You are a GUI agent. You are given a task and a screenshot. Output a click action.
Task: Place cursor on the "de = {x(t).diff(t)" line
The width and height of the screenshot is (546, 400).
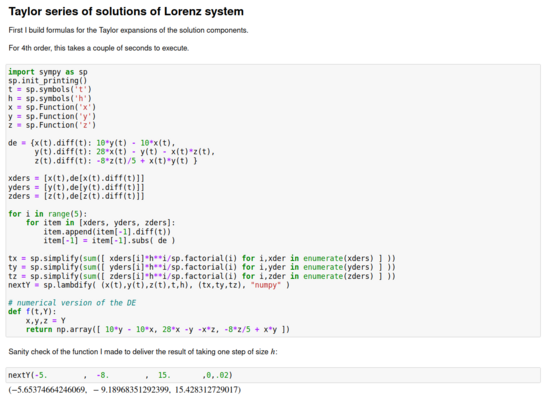(x=92, y=143)
